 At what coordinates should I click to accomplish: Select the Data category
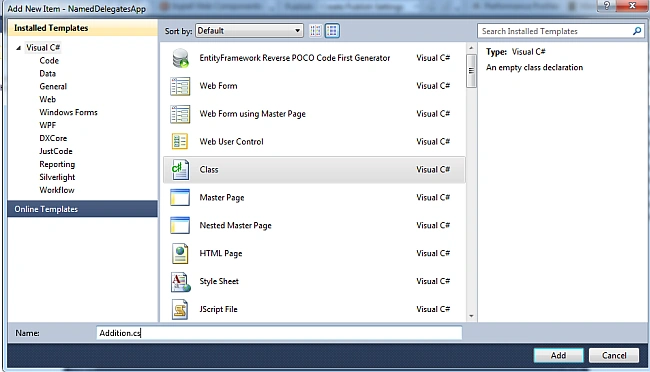(48, 73)
